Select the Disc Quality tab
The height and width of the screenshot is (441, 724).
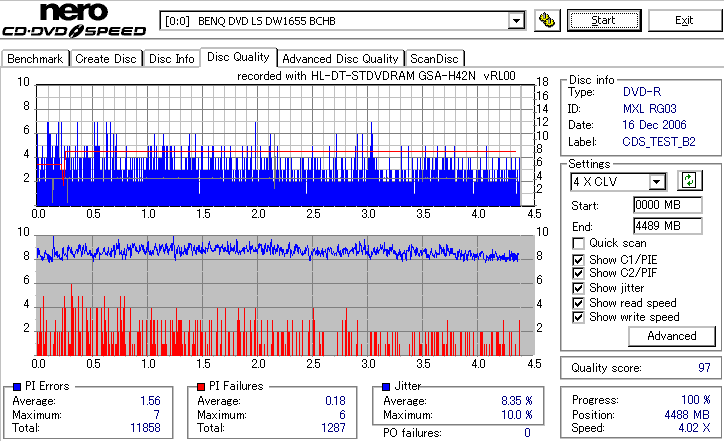tap(238, 57)
